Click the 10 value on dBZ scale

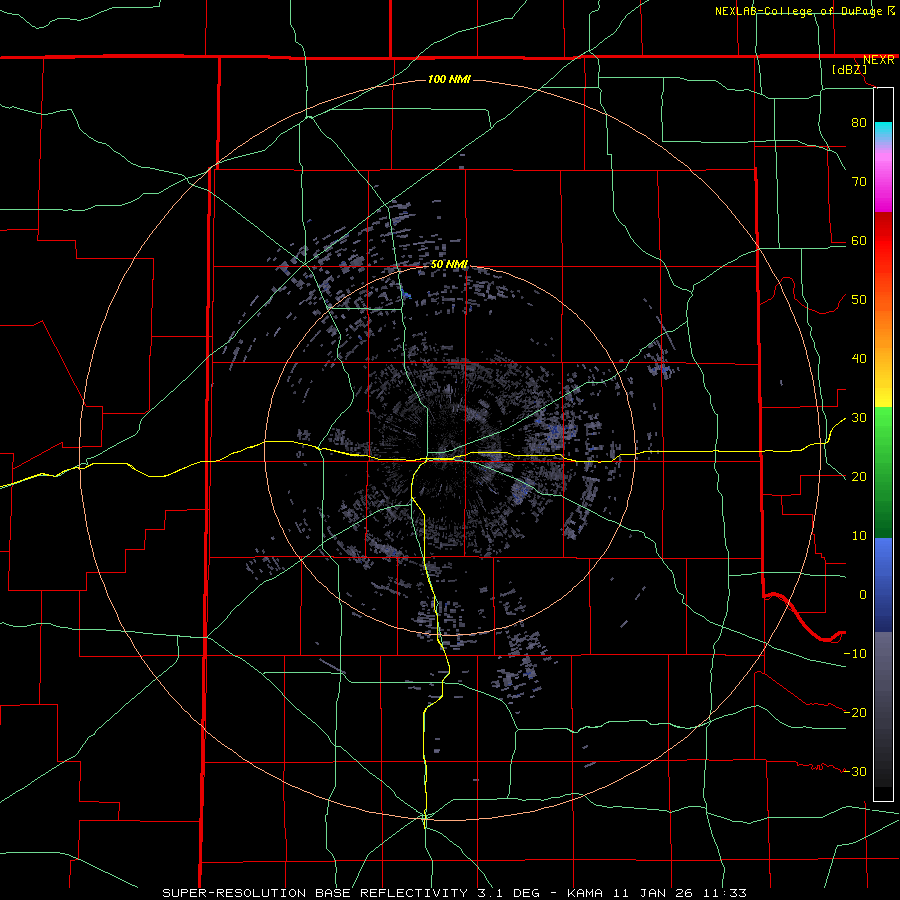[x=859, y=536]
